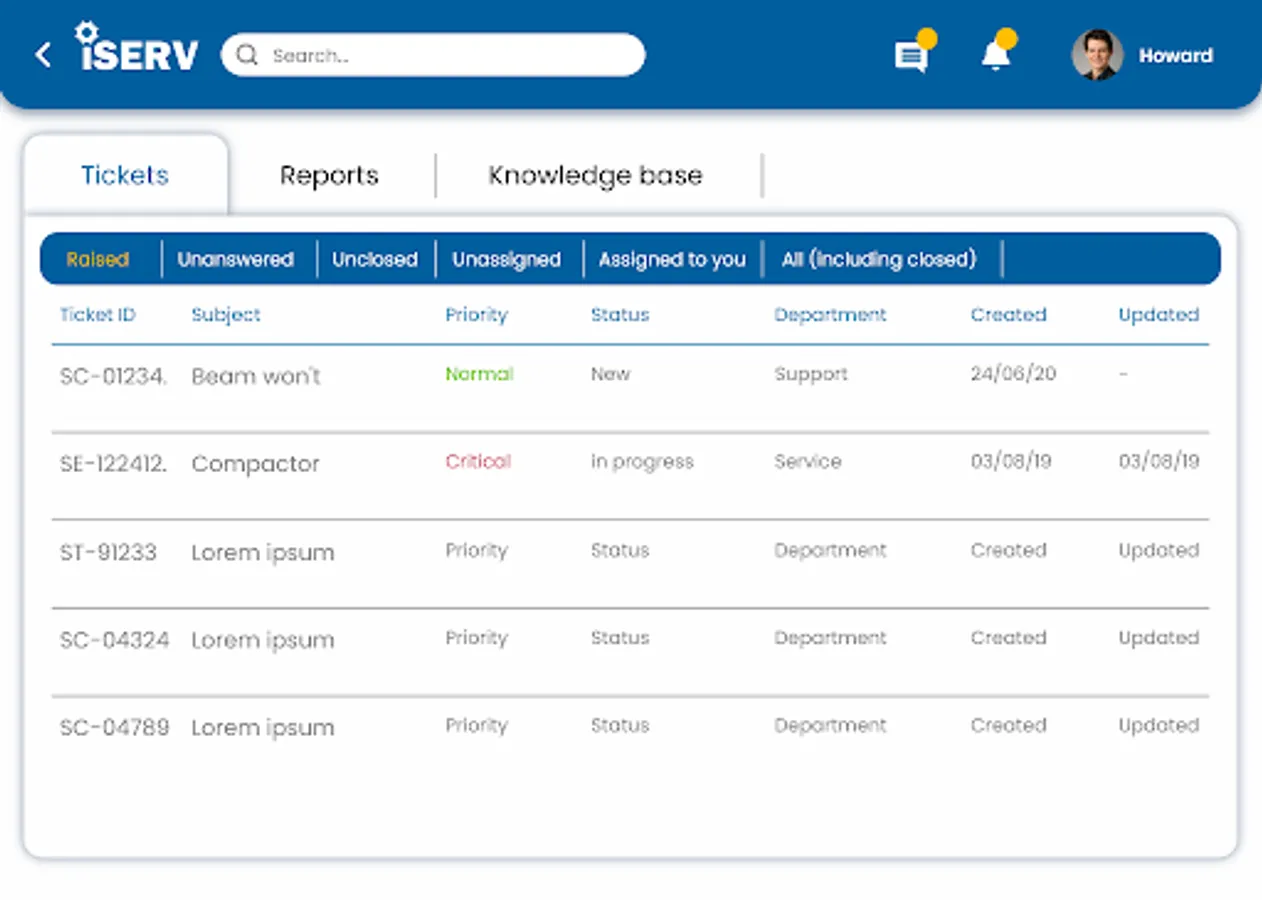The width and height of the screenshot is (1262, 900).
Task: Open the notifications bell icon
Action: coord(995,56)
